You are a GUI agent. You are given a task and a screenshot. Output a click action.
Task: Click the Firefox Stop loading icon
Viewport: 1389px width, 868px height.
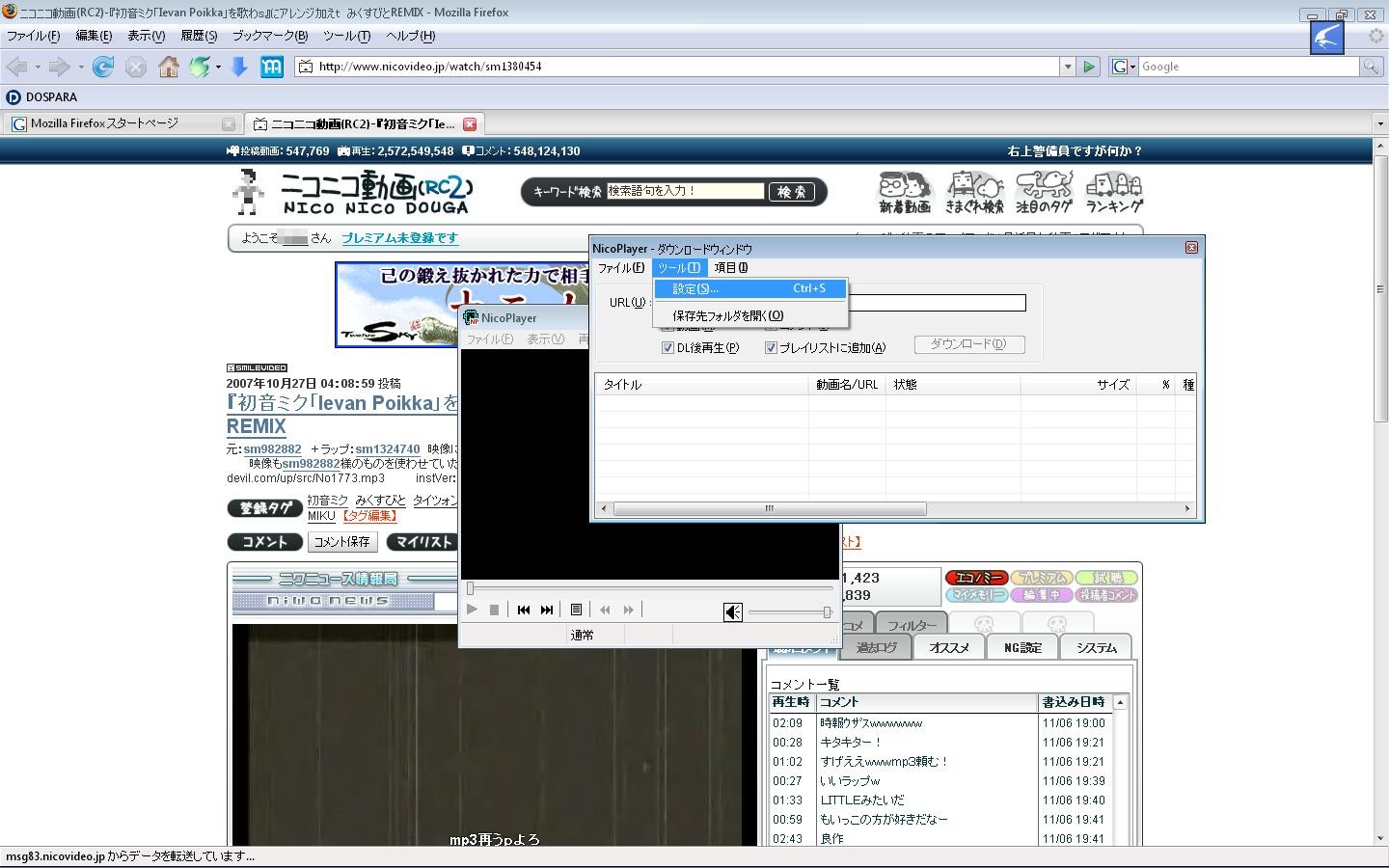[136, 67]
